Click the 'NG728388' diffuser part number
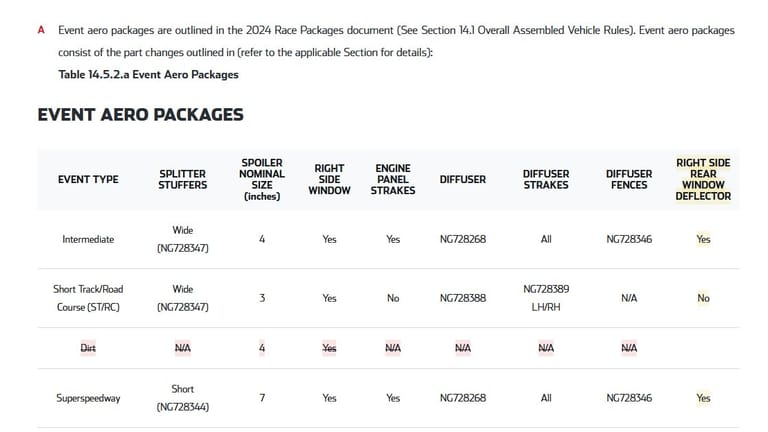Viewport: 768px width, 432px height. 463,298
